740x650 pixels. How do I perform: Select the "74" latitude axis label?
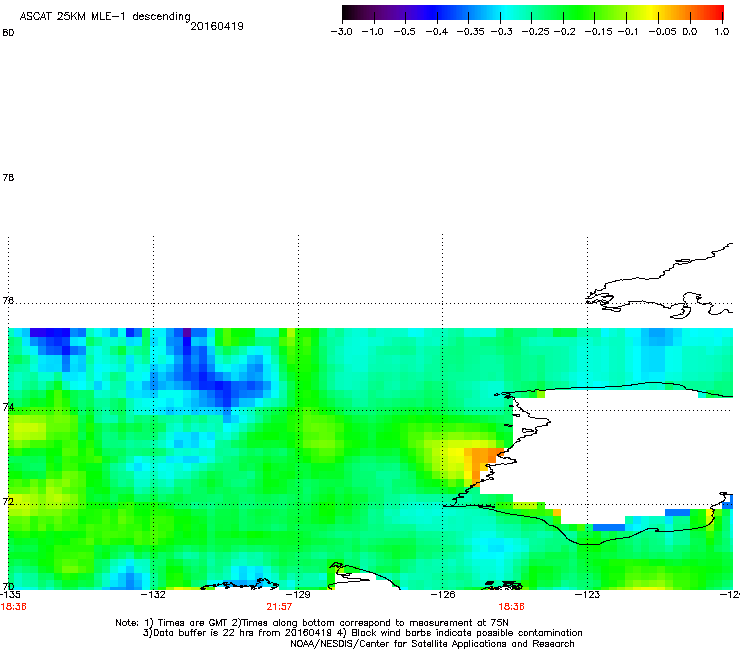[8, 407]
